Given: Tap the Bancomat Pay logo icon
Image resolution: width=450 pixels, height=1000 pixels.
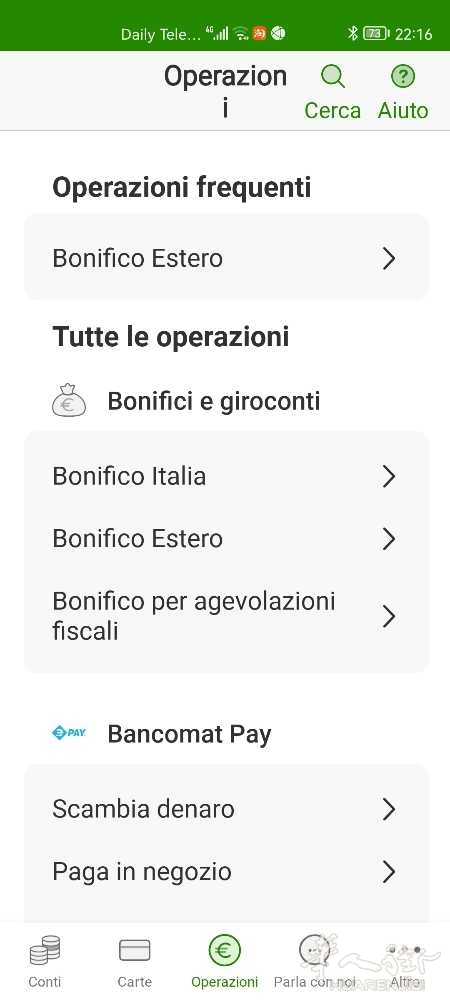Looking at the screenshot, I should pyautogui.click(x=69, y=733).
